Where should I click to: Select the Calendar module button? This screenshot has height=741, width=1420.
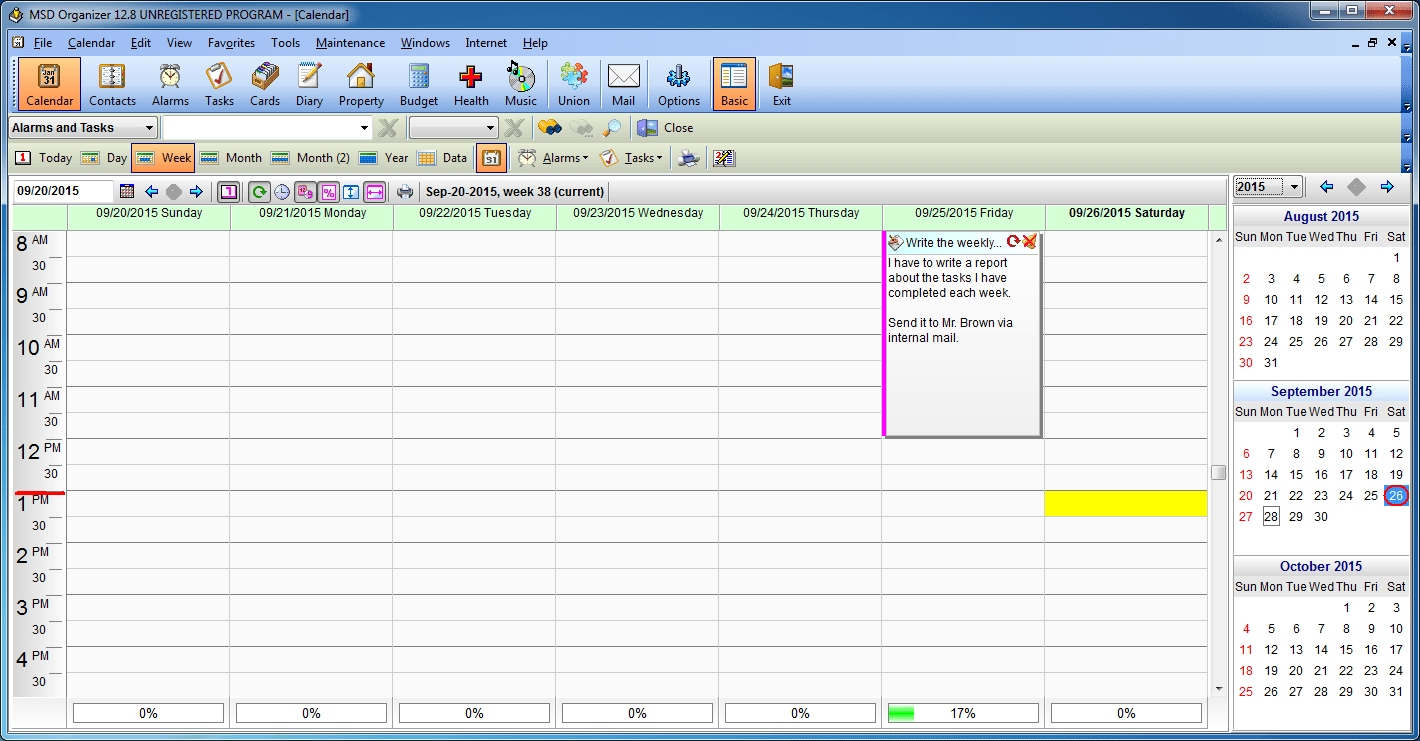coord(49,84)
